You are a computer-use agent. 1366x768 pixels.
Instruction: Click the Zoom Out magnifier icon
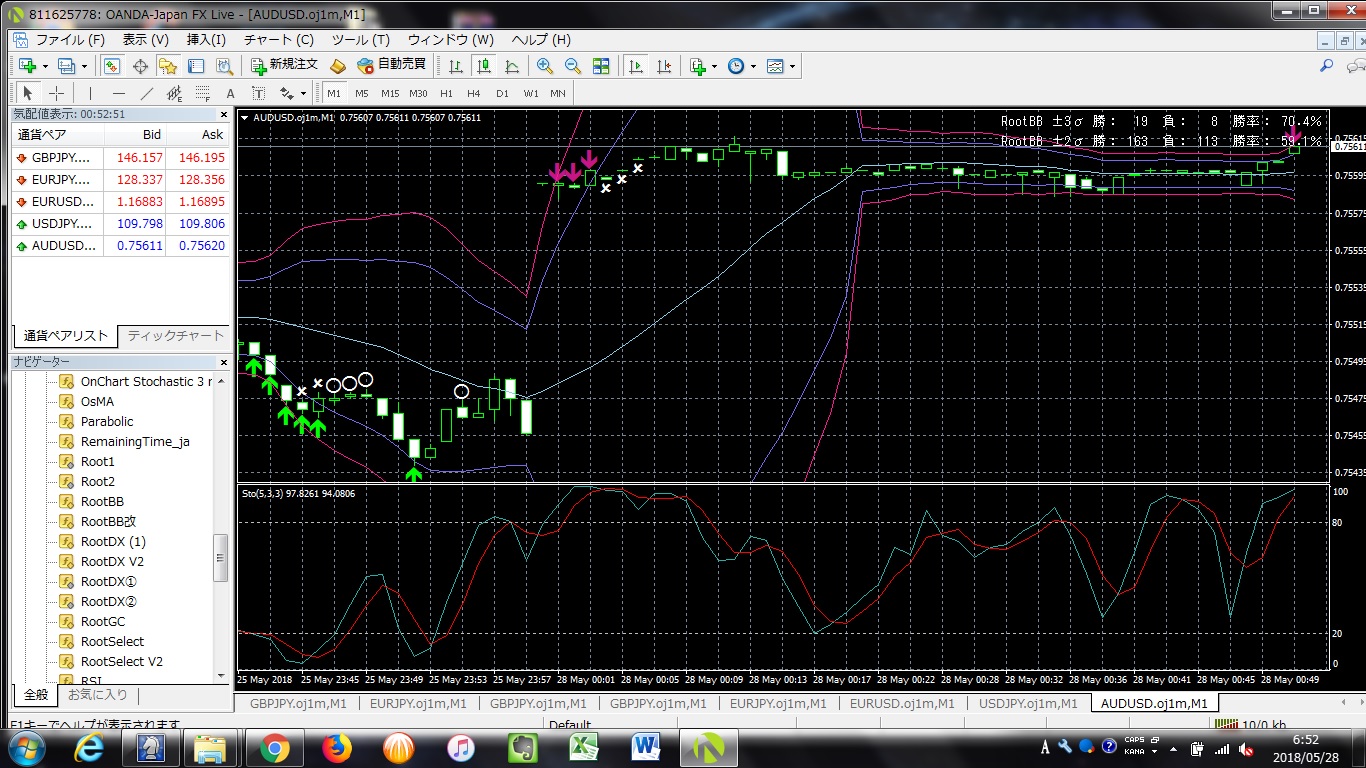click(x=573, y=65)
